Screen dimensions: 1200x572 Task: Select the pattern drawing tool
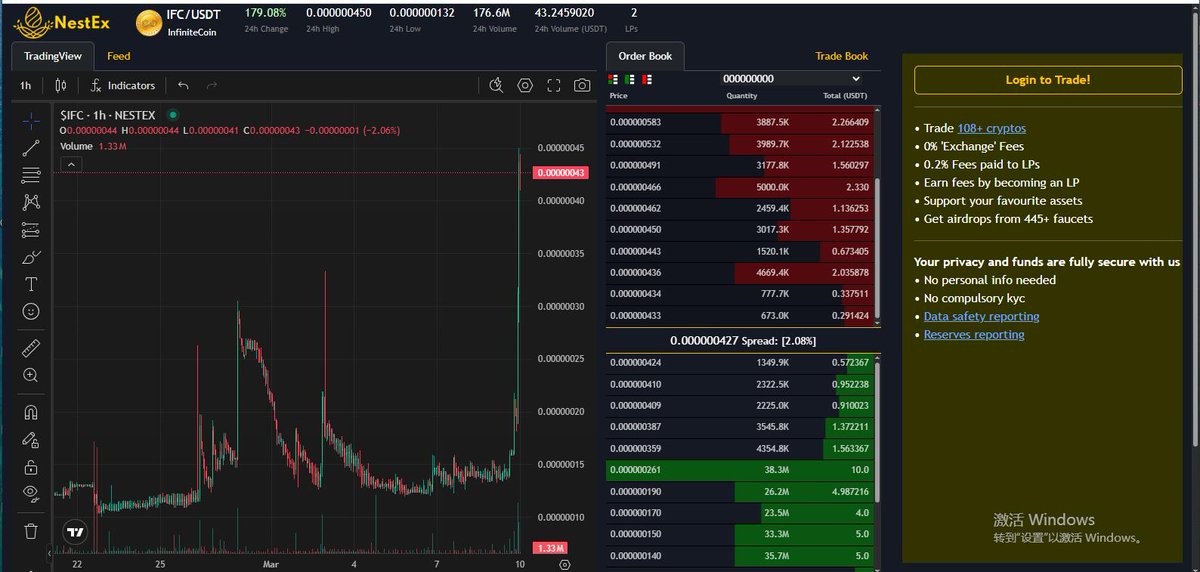(31, 202)
